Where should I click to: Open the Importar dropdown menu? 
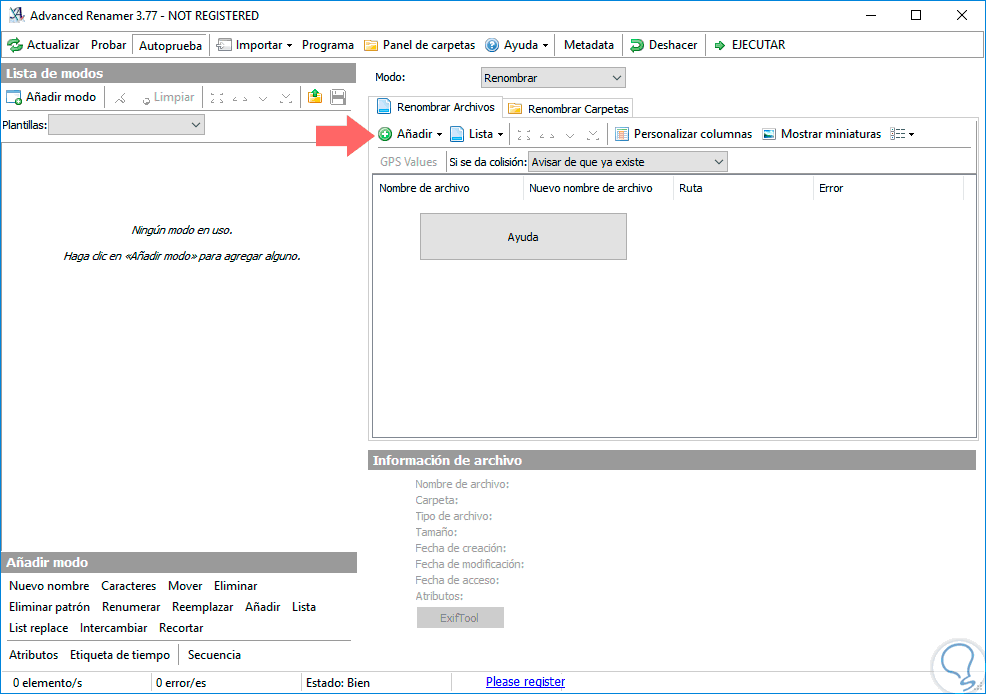coord(255,45)
